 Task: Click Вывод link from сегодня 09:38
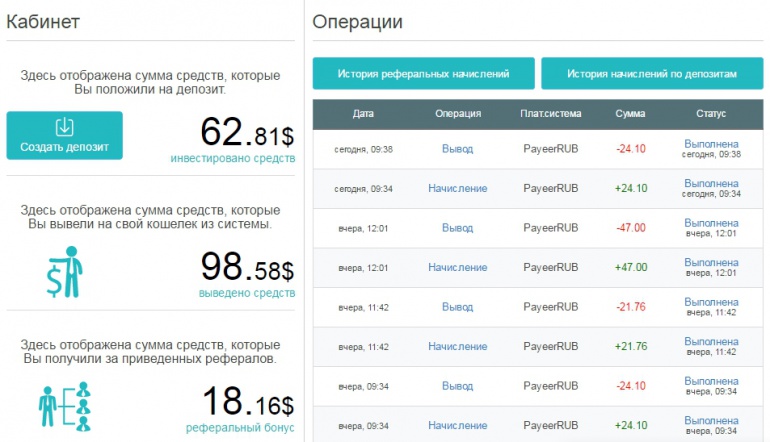(457, 149)
